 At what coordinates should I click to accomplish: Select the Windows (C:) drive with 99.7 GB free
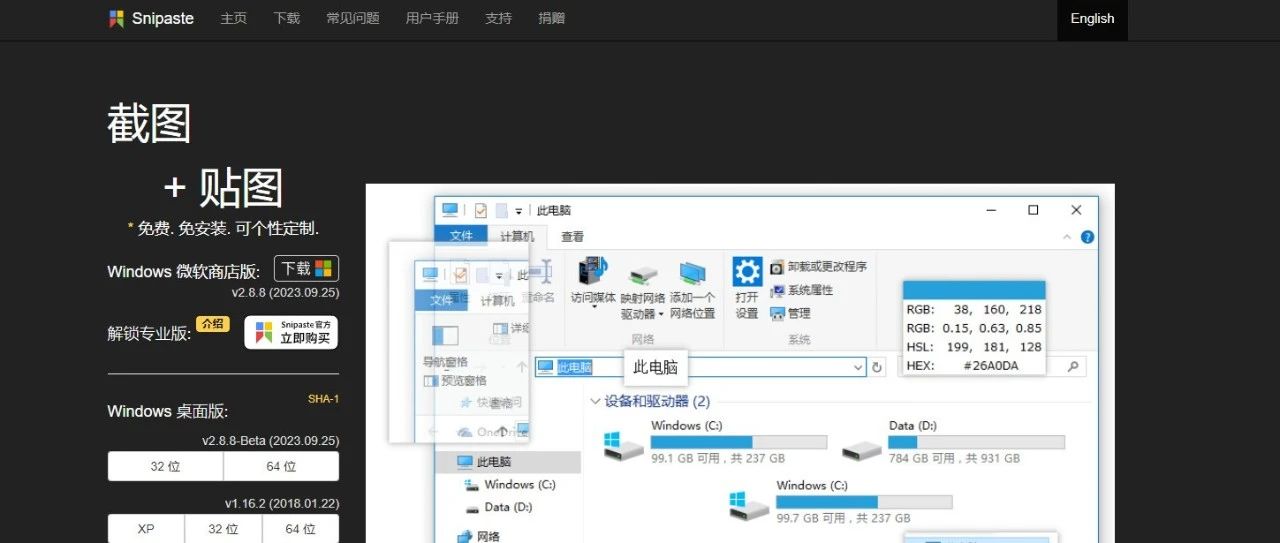click(x=841, y=501)
